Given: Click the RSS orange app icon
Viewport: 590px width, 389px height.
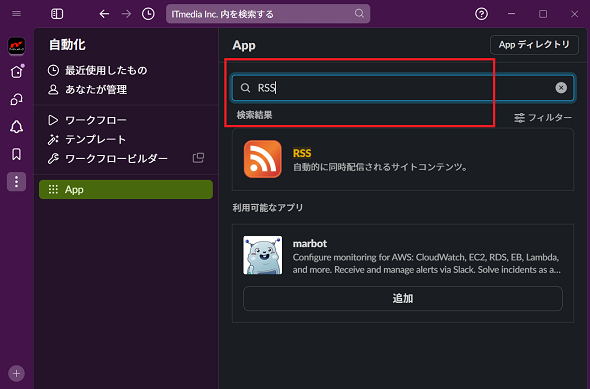Looking at the screenshot, I should (x=263, y=159).
